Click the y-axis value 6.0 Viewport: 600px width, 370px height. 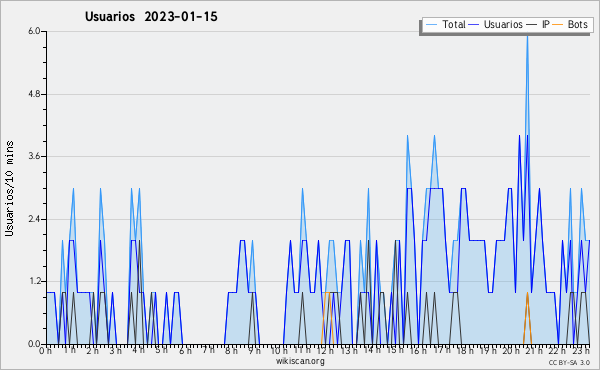pyautogui.click(x=34, y=31)
